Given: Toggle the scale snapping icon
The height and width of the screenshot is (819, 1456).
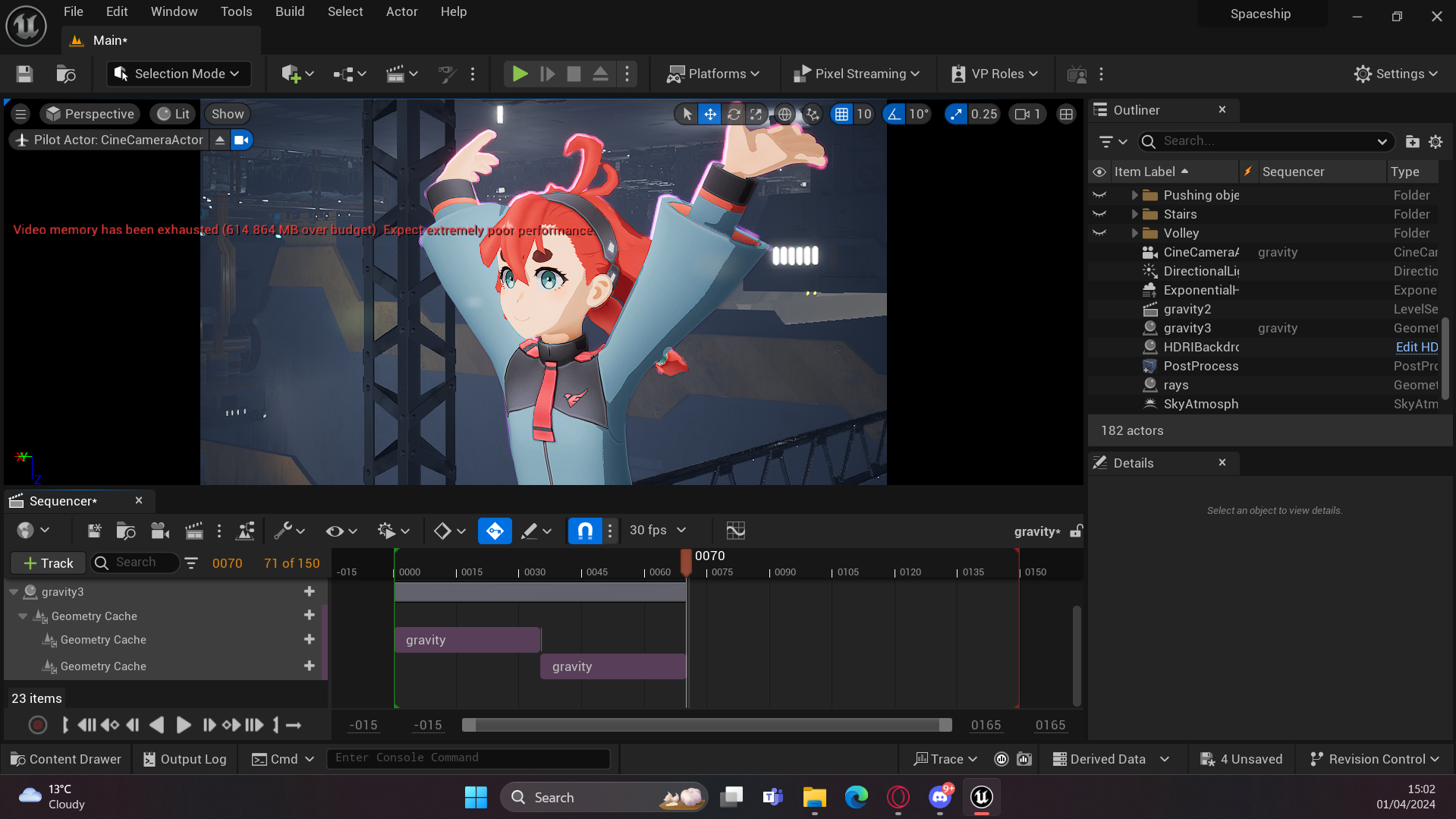Looking at the screenshot, I should click(956, 114).
